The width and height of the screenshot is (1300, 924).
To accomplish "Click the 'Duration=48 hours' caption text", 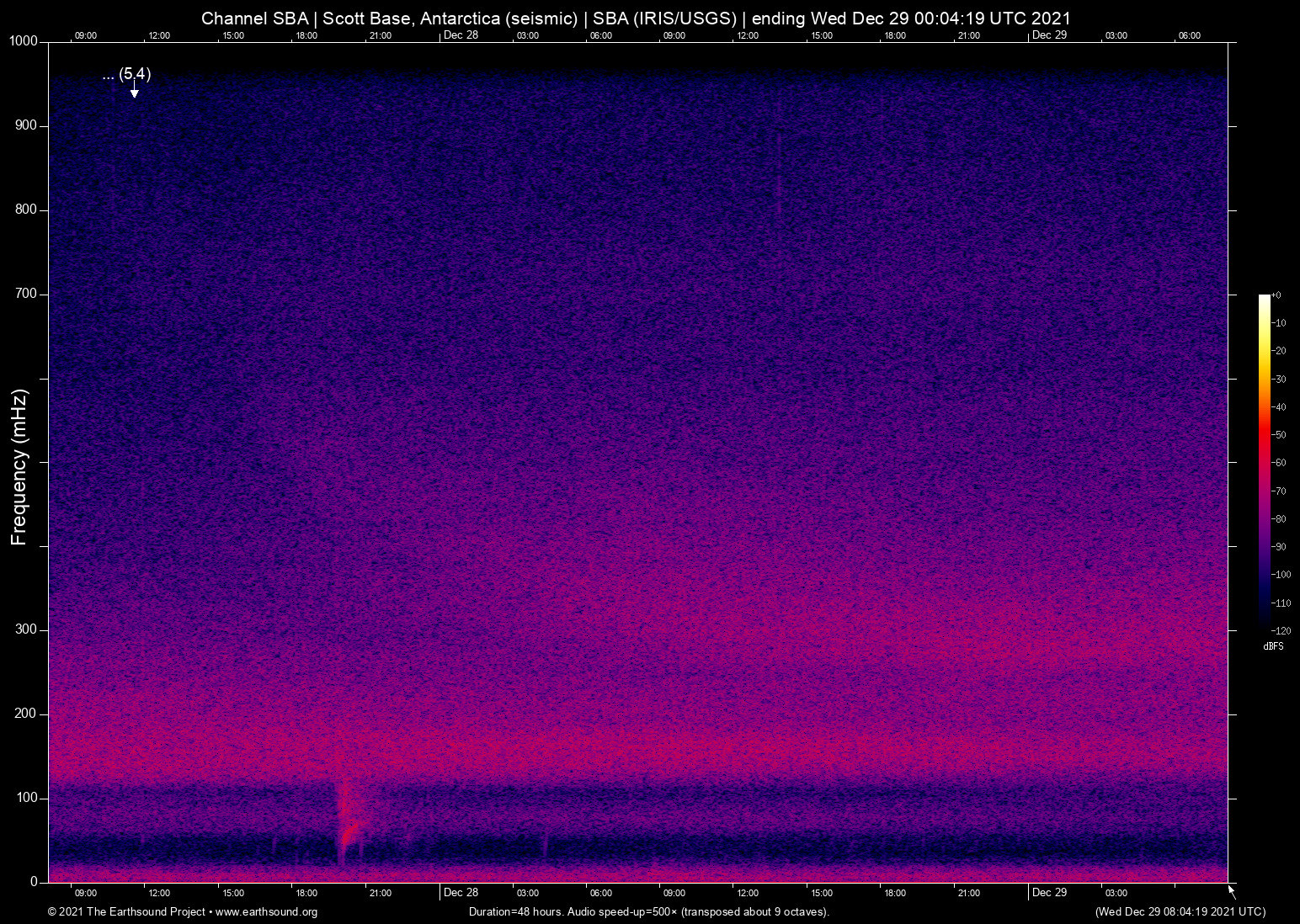I will (516, 912).
